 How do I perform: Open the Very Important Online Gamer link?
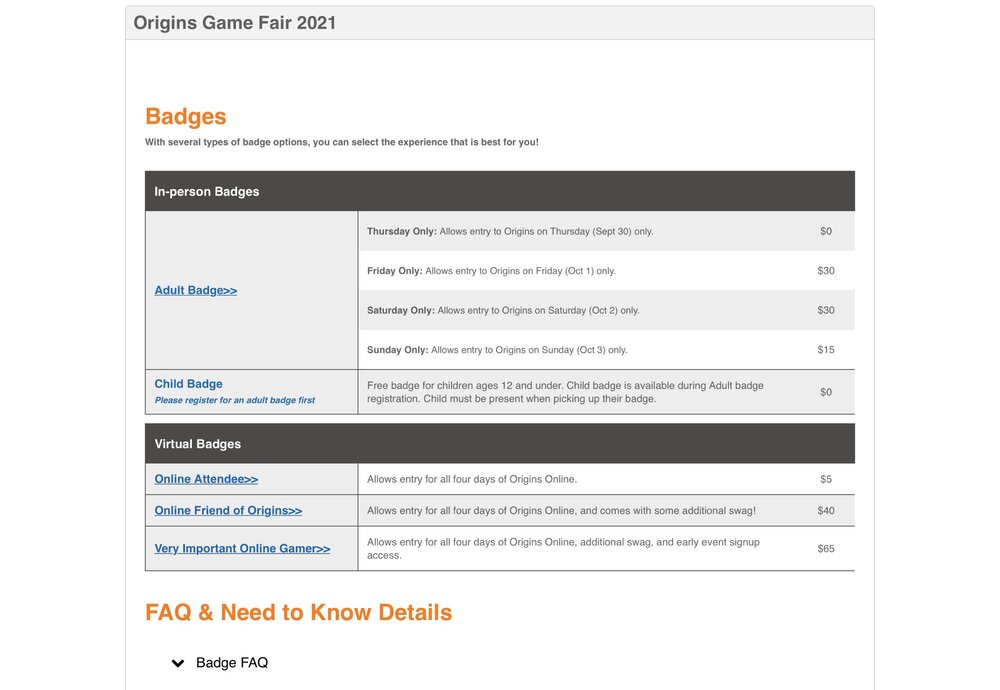point(242,548)
